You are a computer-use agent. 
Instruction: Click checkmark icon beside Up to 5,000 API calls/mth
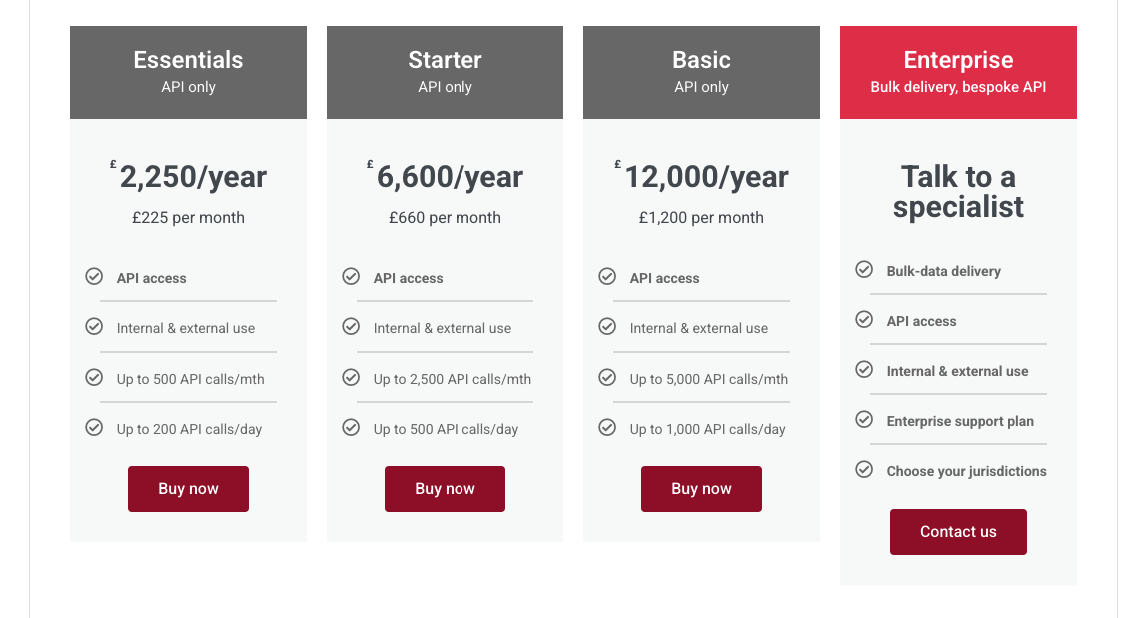(x=607, y=378)
